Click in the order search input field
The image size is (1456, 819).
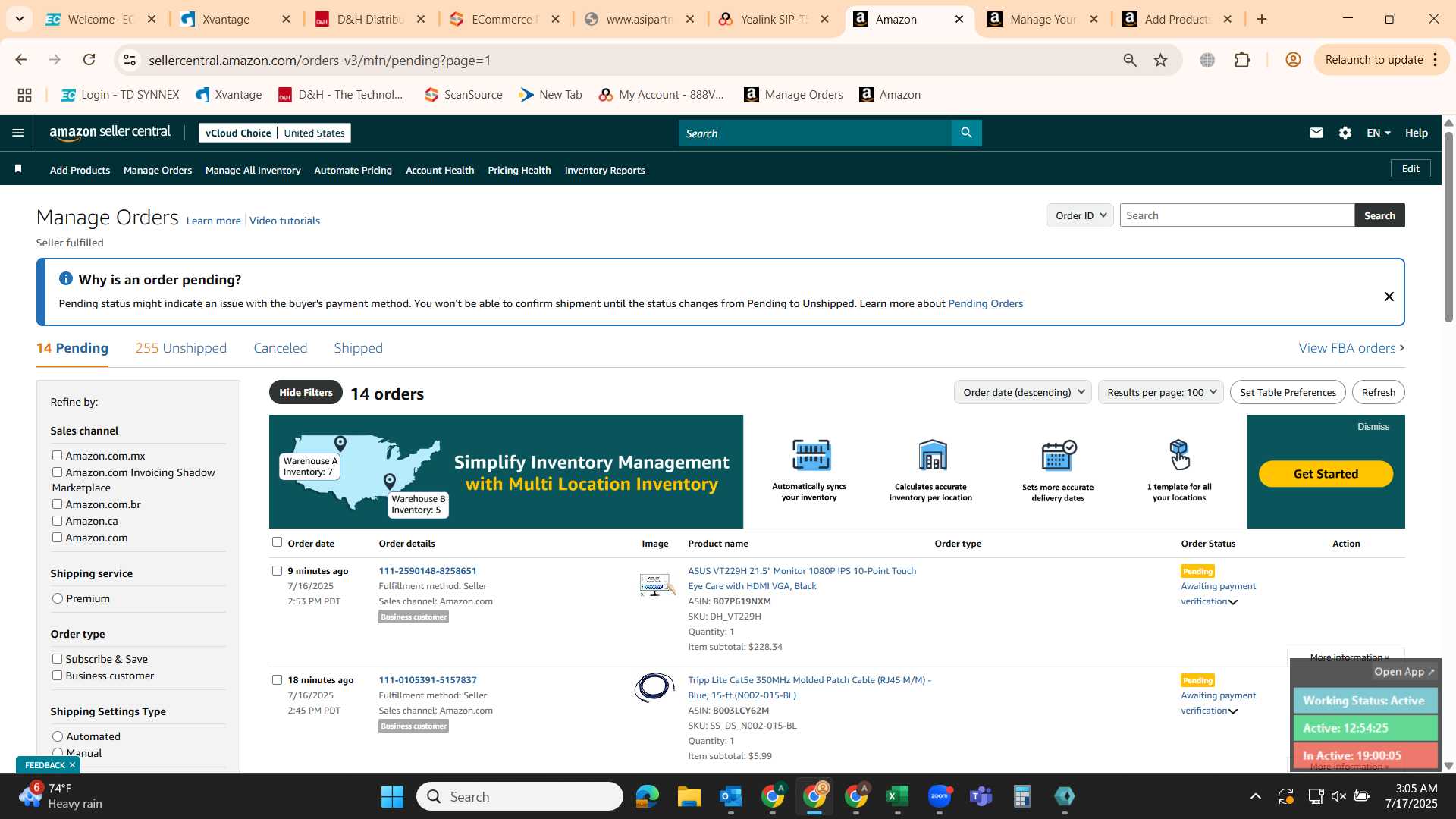pos(1237,215)
